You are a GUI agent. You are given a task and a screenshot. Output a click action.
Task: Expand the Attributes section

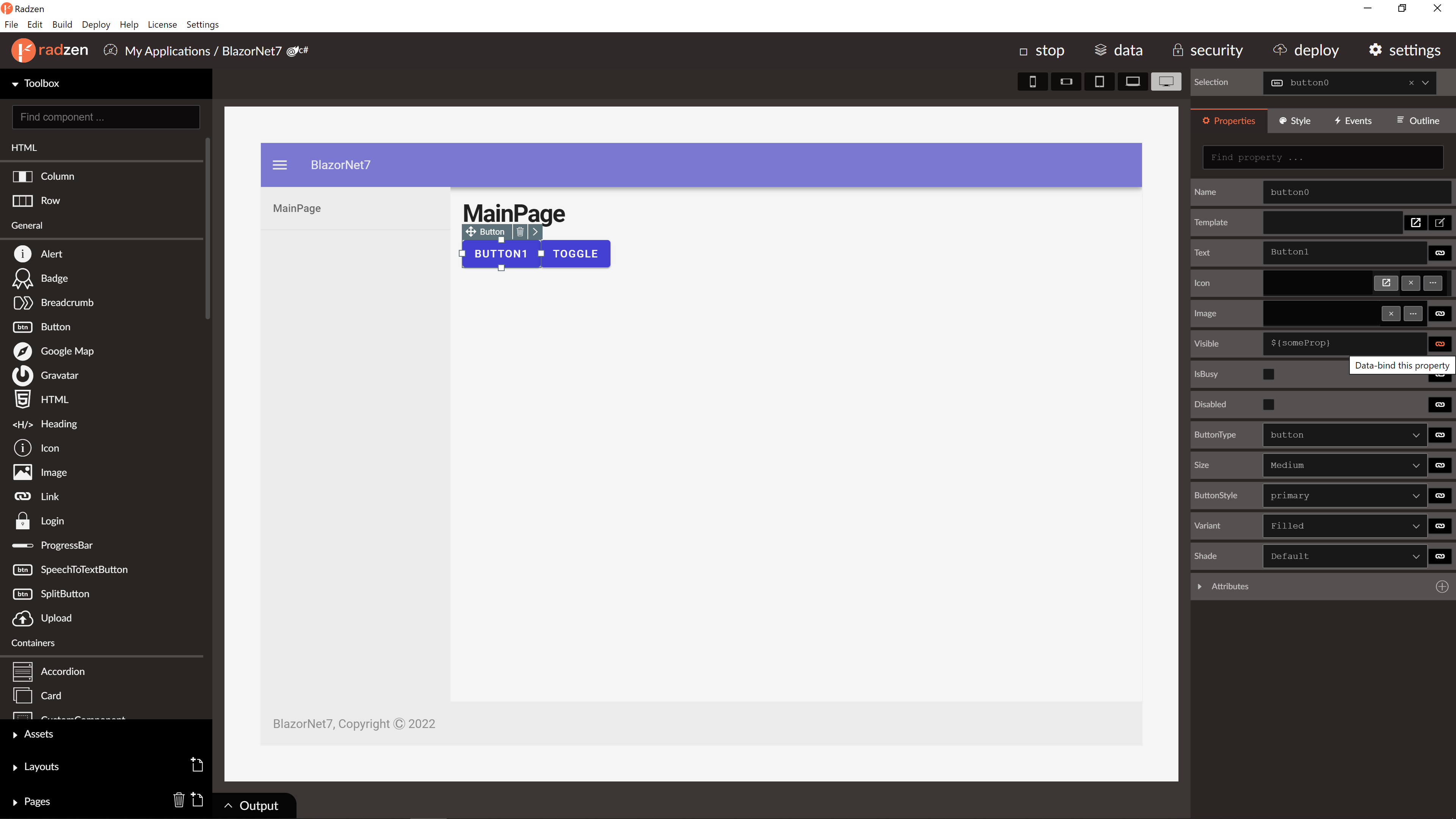click(1199, 586)
